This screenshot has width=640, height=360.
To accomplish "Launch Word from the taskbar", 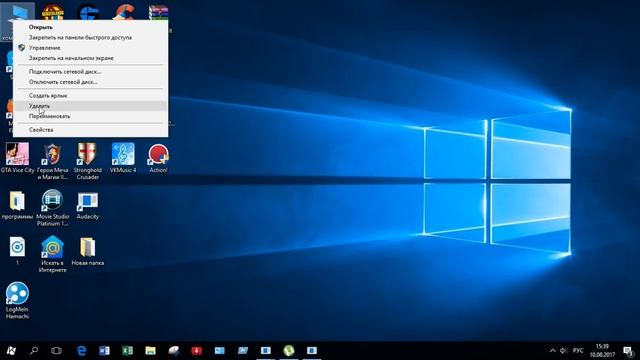I will tap(104, 351).
